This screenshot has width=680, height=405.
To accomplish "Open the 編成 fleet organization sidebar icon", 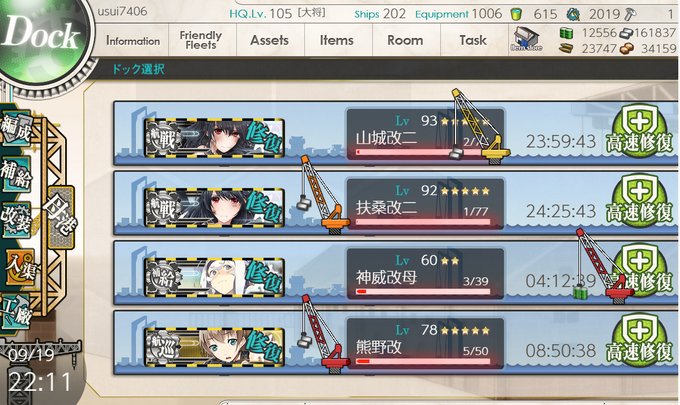I will coord(16,128).
